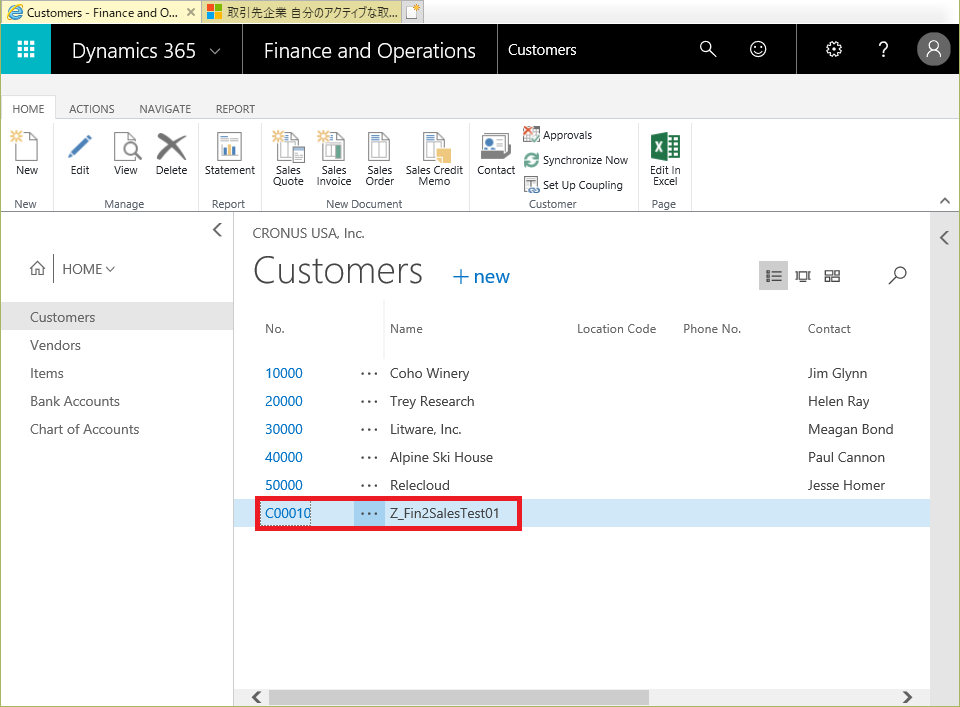Open row menu for Coho Winery
Viewport: 960px width, 707px height.
[369, 373]
